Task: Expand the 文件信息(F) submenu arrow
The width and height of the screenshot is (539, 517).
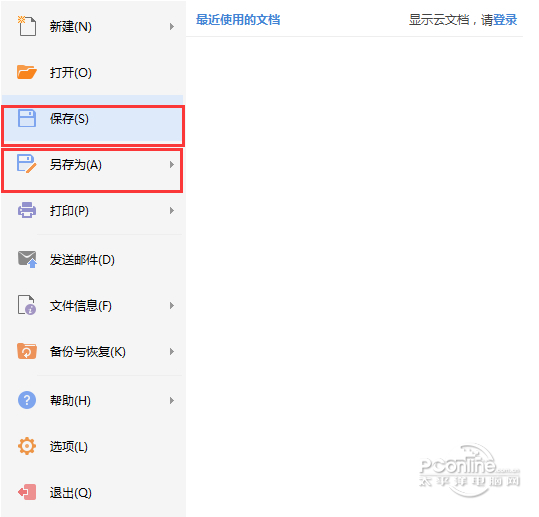Action: (172, 306)
